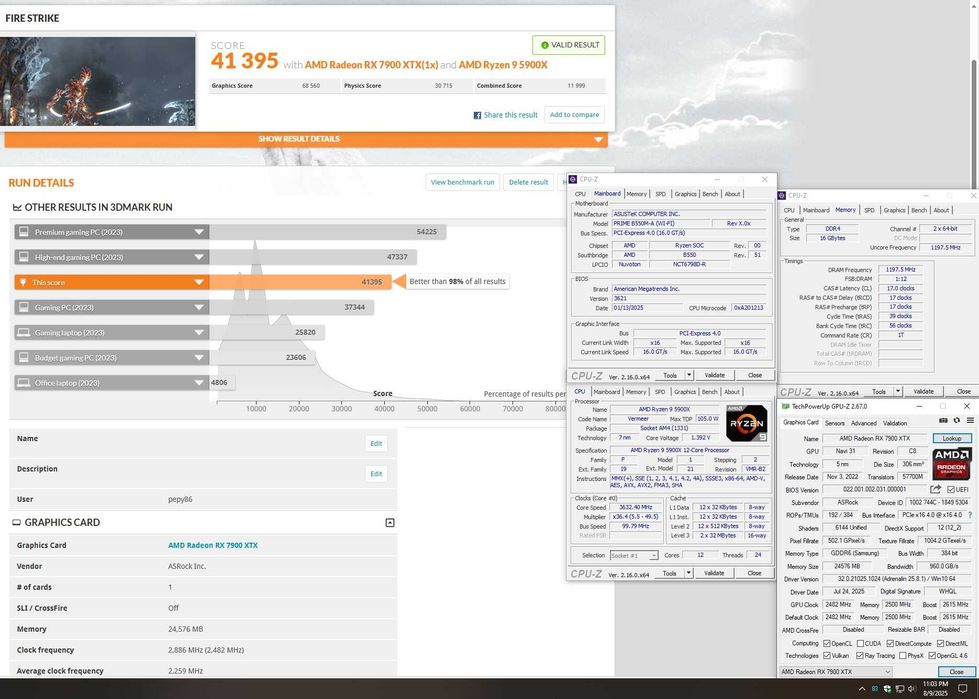Image resolution: width=979 pixels, height=699 pixels.
Task: Click the Facebook icon beside Share this result
Action: (x=477, y=115)
